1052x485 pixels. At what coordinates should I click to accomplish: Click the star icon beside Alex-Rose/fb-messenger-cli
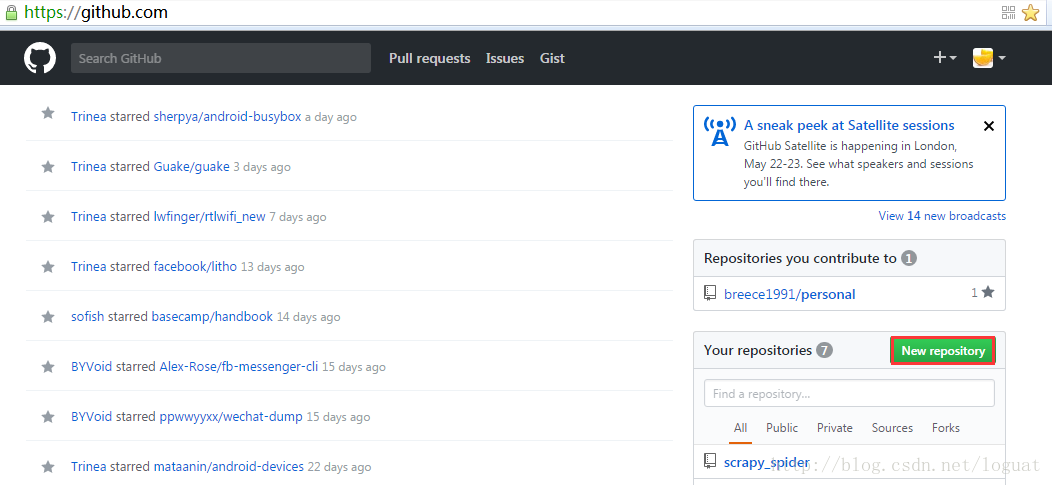tap(48, 366)
